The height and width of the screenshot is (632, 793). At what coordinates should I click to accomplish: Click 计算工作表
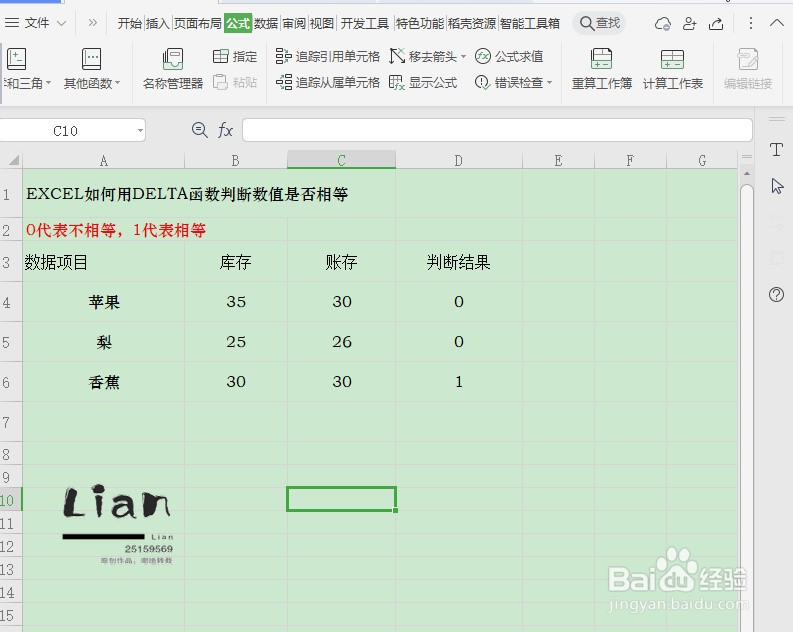click(673, 69)
